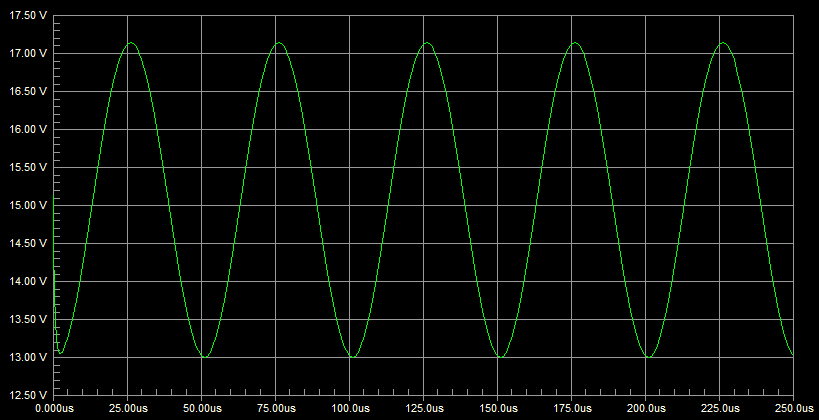Click the 100.0us time label

tap(349, 408)
